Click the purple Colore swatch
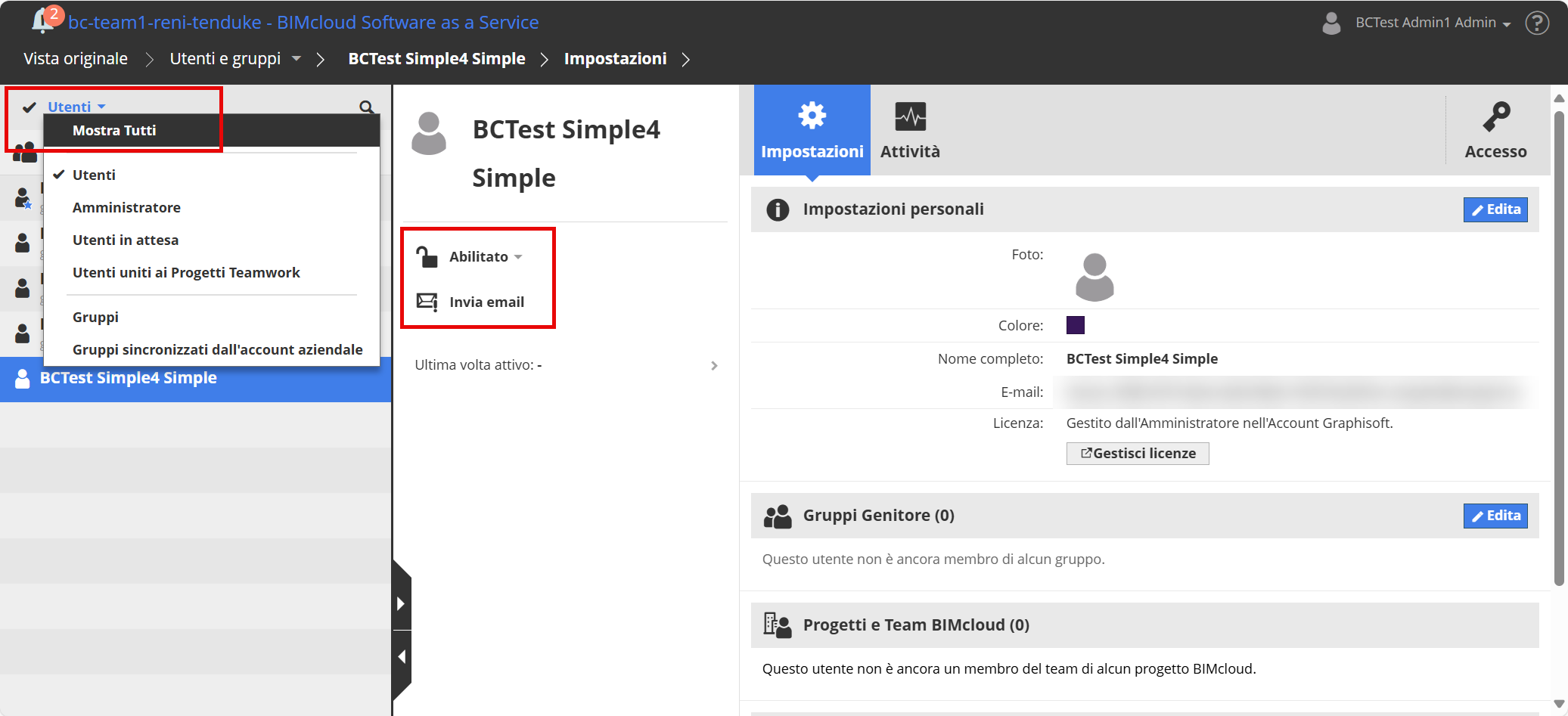 [1075, 325]
